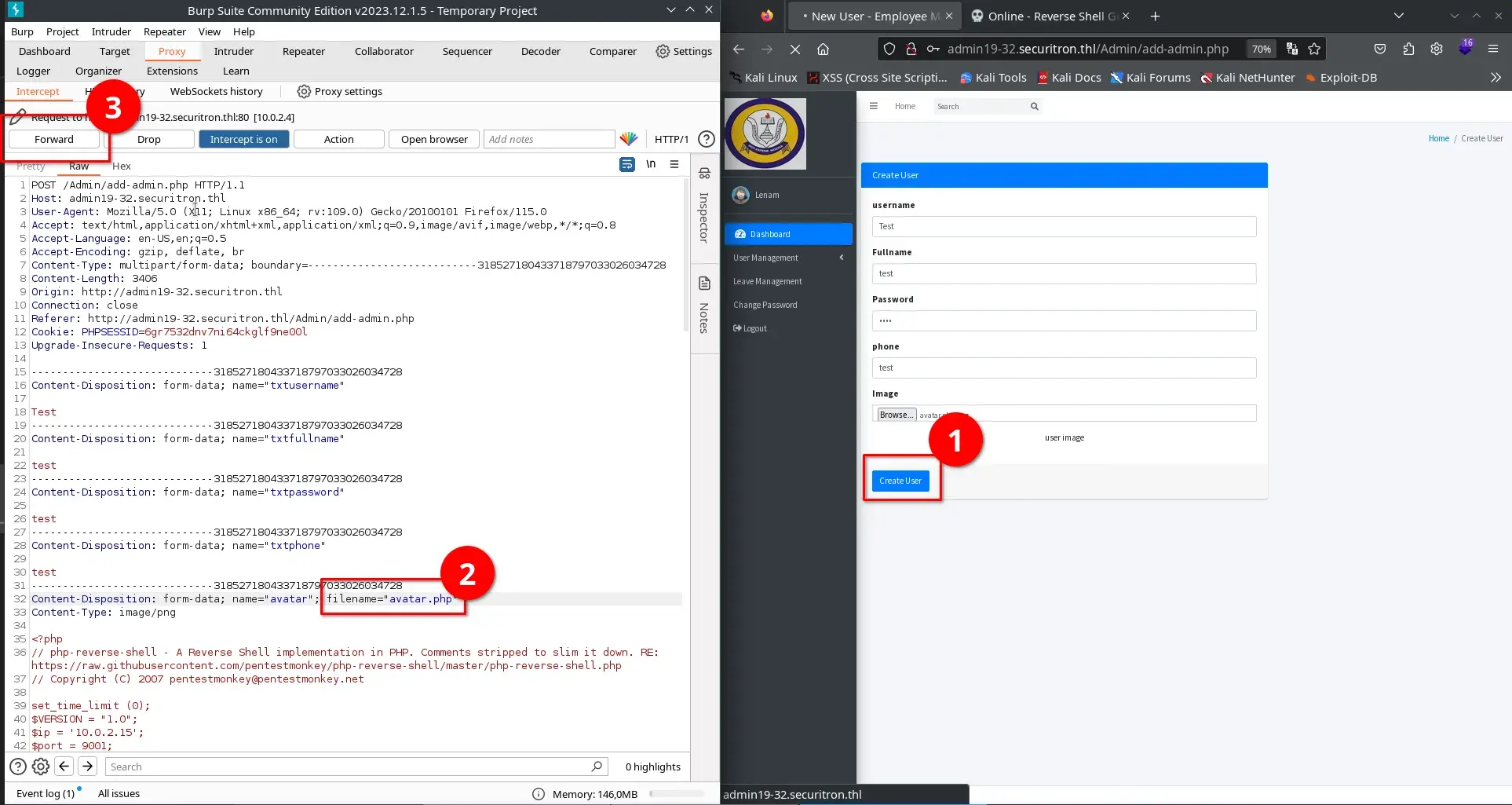Click the HTTP/1 protocol indicator
Image resolution: width=1512 pixels, height=805 pixels.
coord(671,139)
